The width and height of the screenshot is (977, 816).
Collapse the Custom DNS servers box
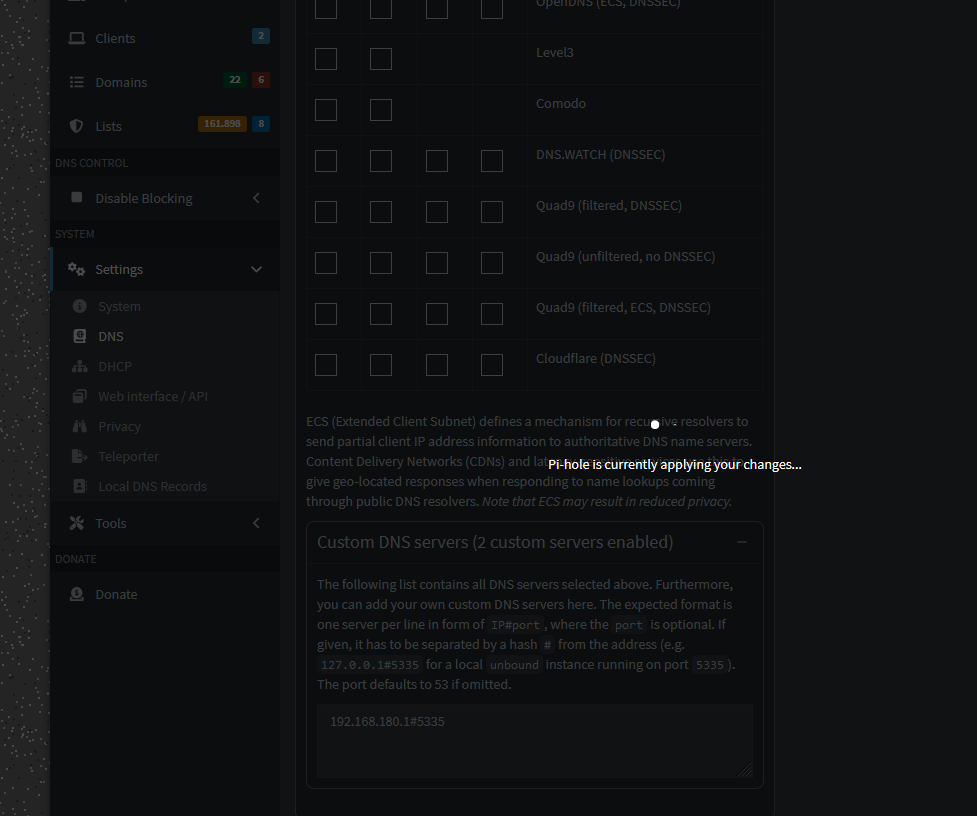(x=741, y=543)
